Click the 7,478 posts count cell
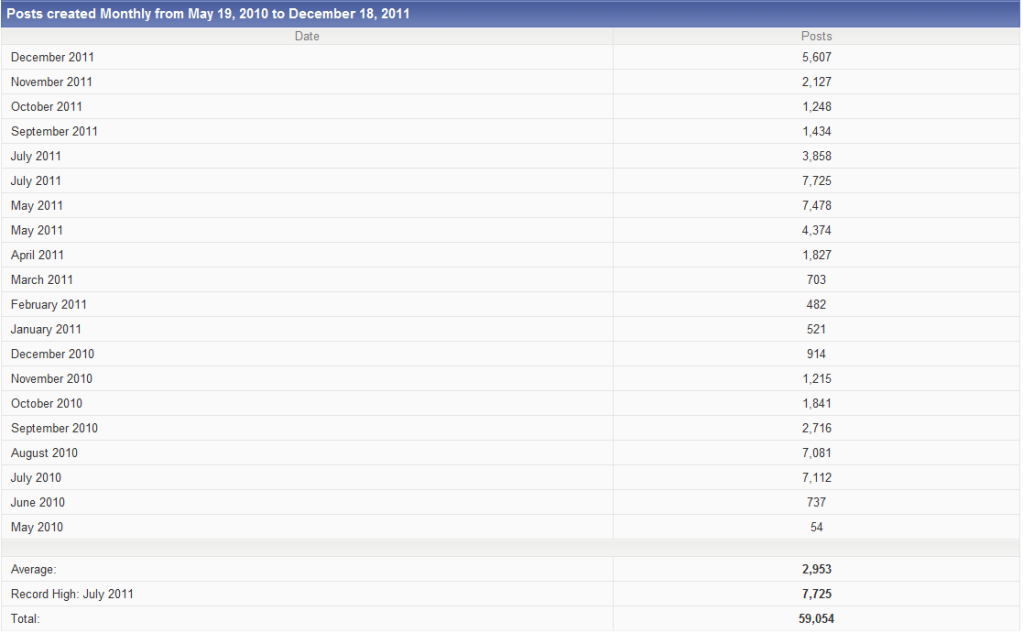Viewport: 1023px width, 633px height. pos(816,206)
